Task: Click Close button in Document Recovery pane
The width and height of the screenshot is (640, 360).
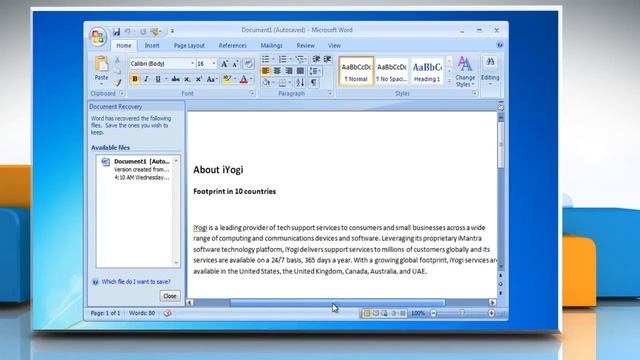Action: pos(170,296)
